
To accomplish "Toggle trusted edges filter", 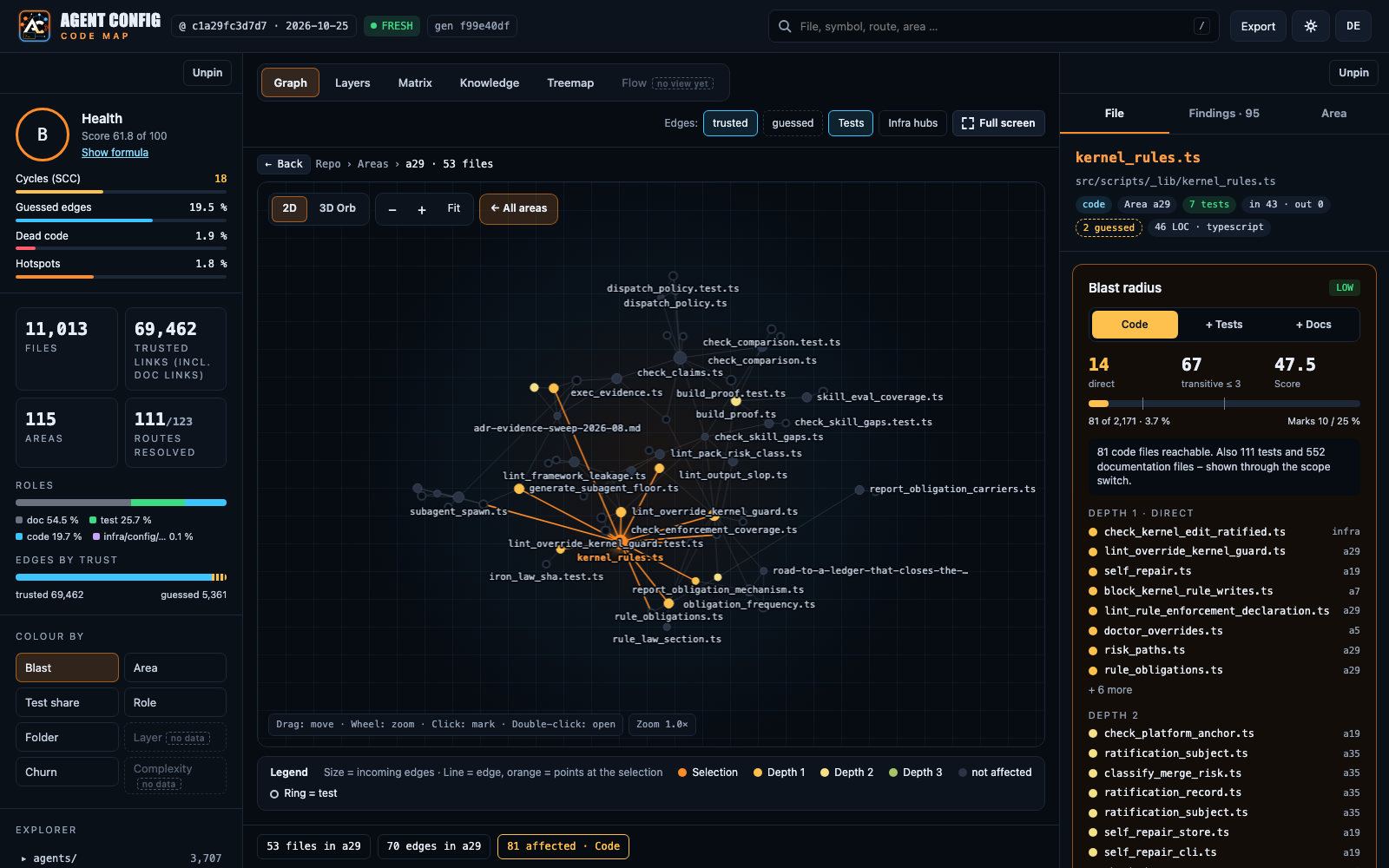I will (x=730, y=123).
